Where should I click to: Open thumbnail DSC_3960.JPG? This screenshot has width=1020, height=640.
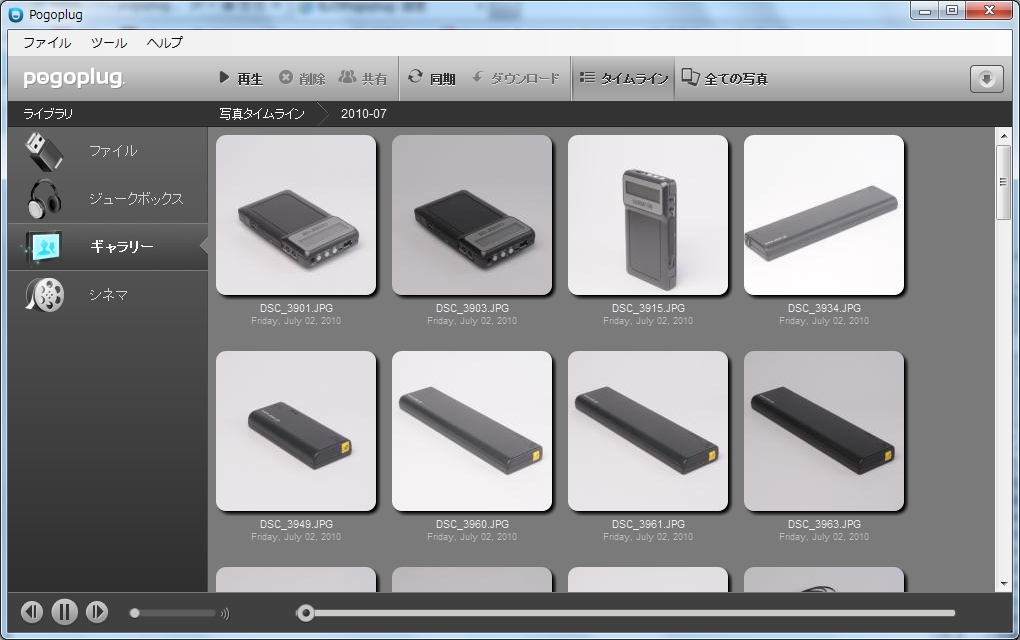tap(472, 431)
